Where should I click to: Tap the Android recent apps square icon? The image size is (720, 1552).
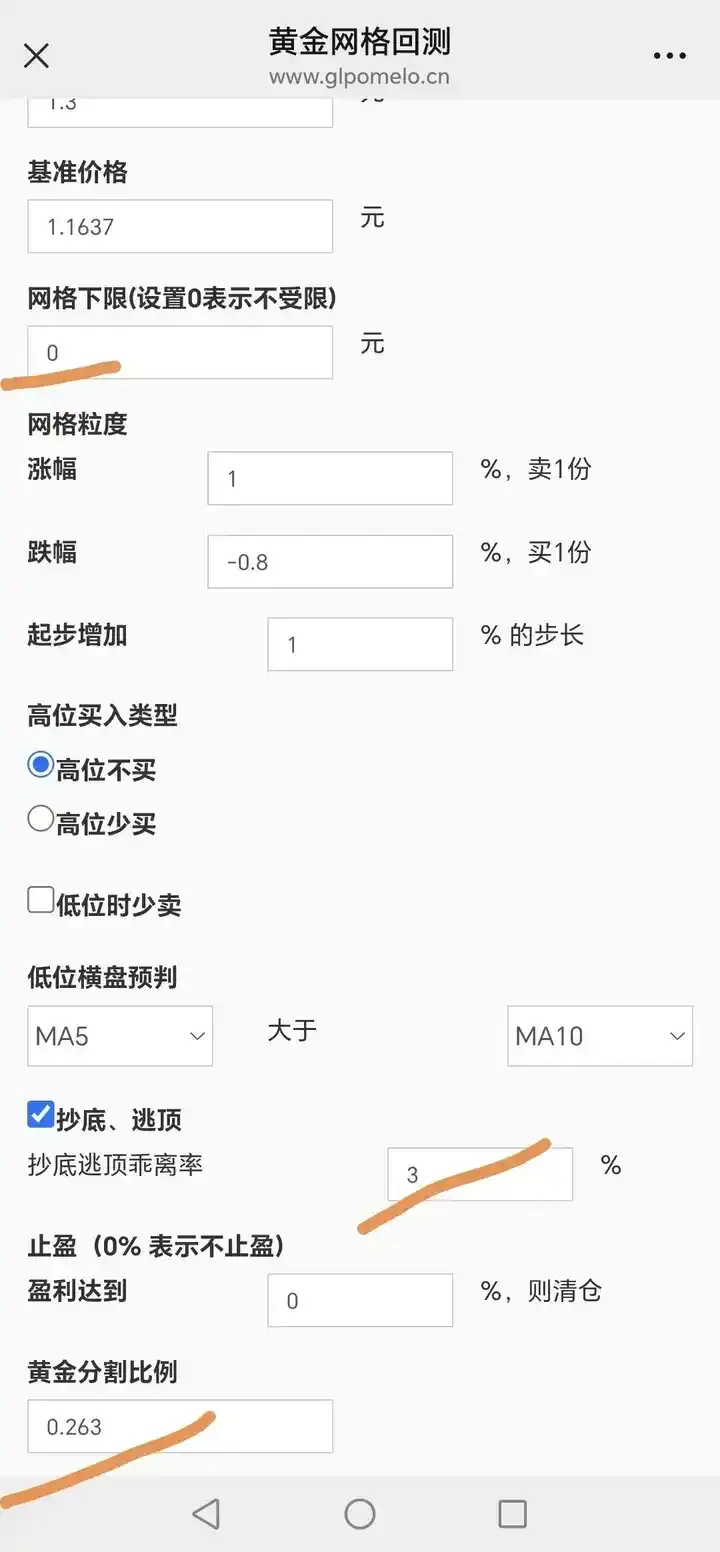pyautogui.click(x=512, y=1514)
